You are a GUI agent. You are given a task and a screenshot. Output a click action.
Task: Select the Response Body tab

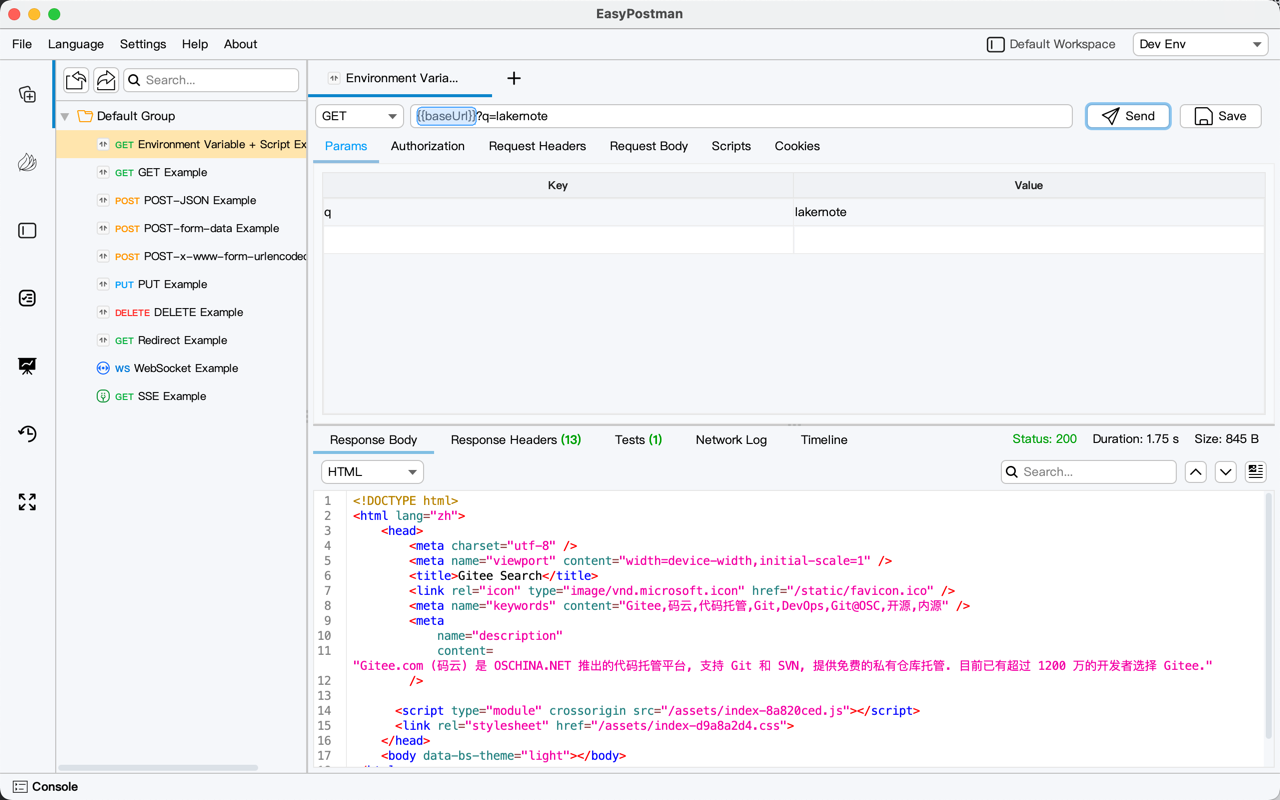374,440
